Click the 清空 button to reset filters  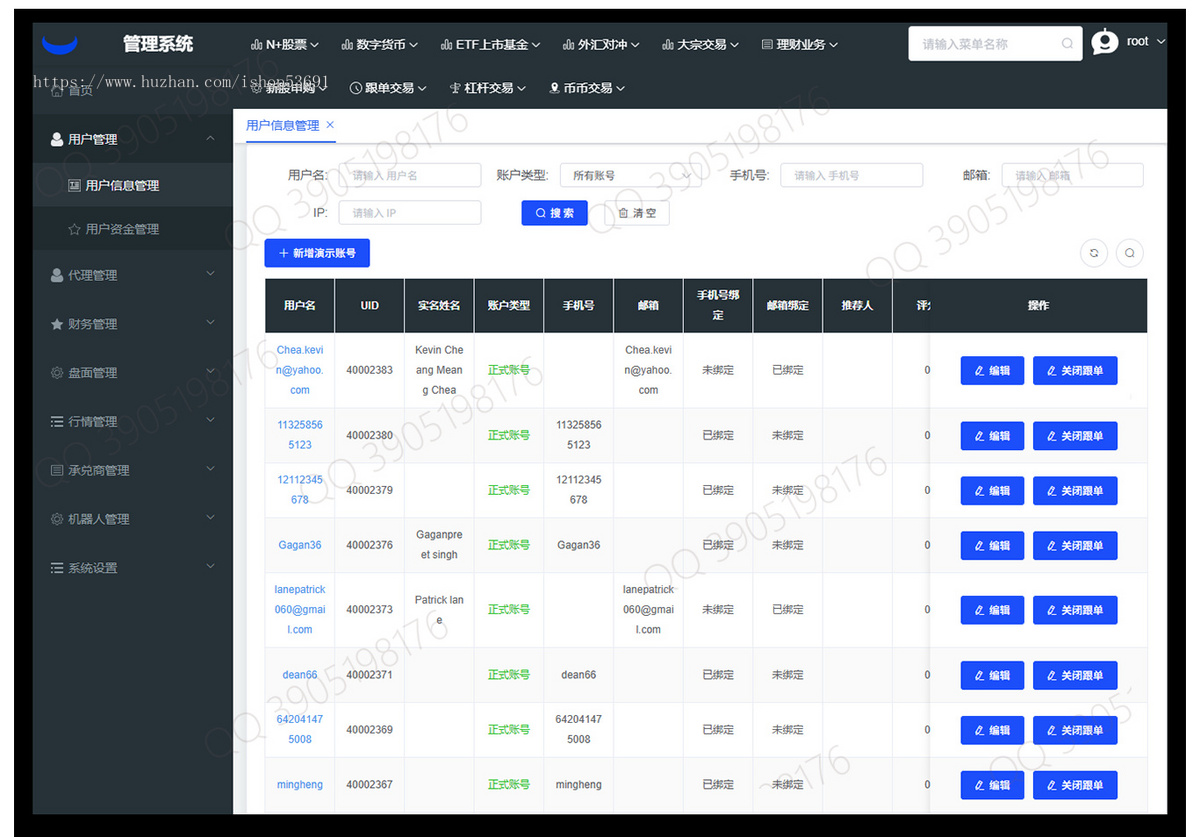click(636, 213)
